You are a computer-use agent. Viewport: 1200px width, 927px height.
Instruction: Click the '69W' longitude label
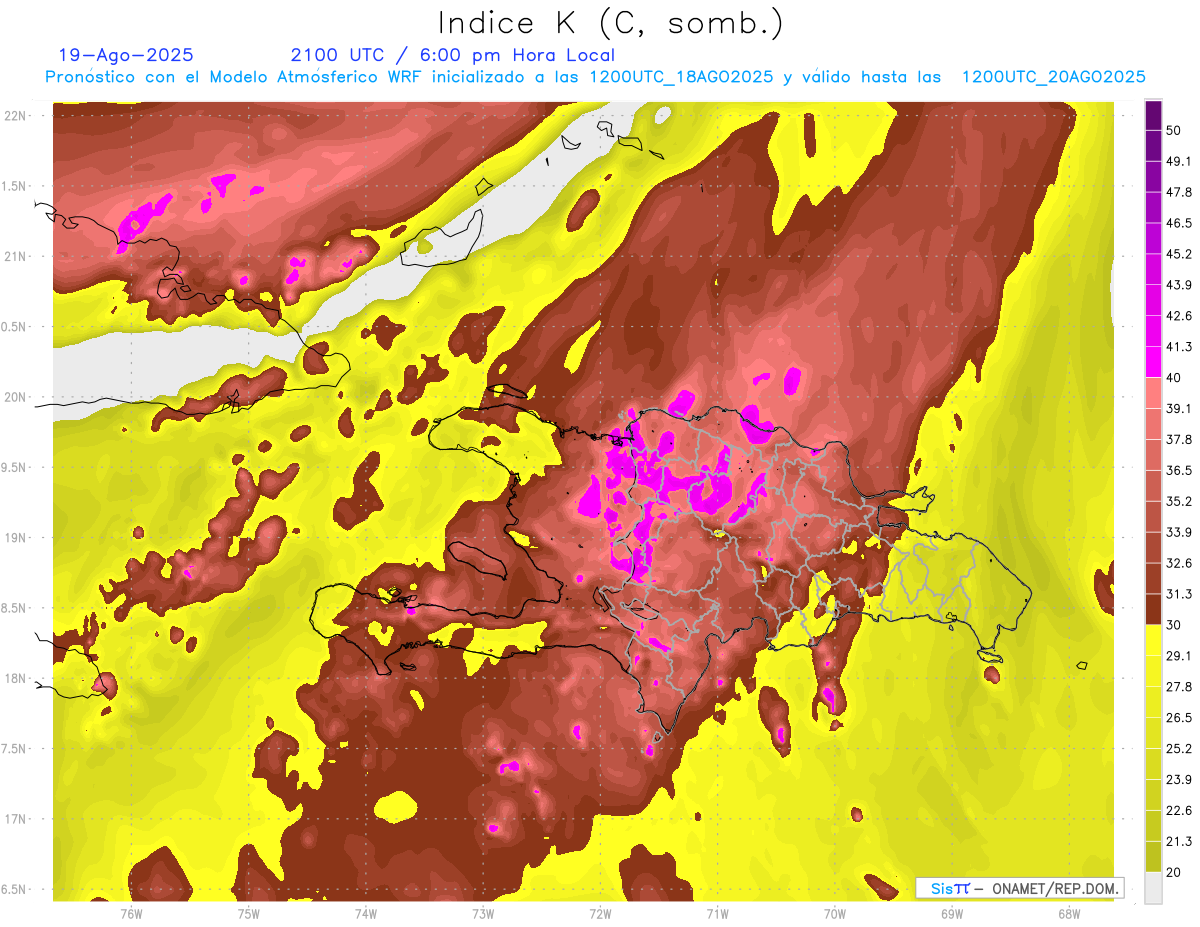click(x=952, y=914)
